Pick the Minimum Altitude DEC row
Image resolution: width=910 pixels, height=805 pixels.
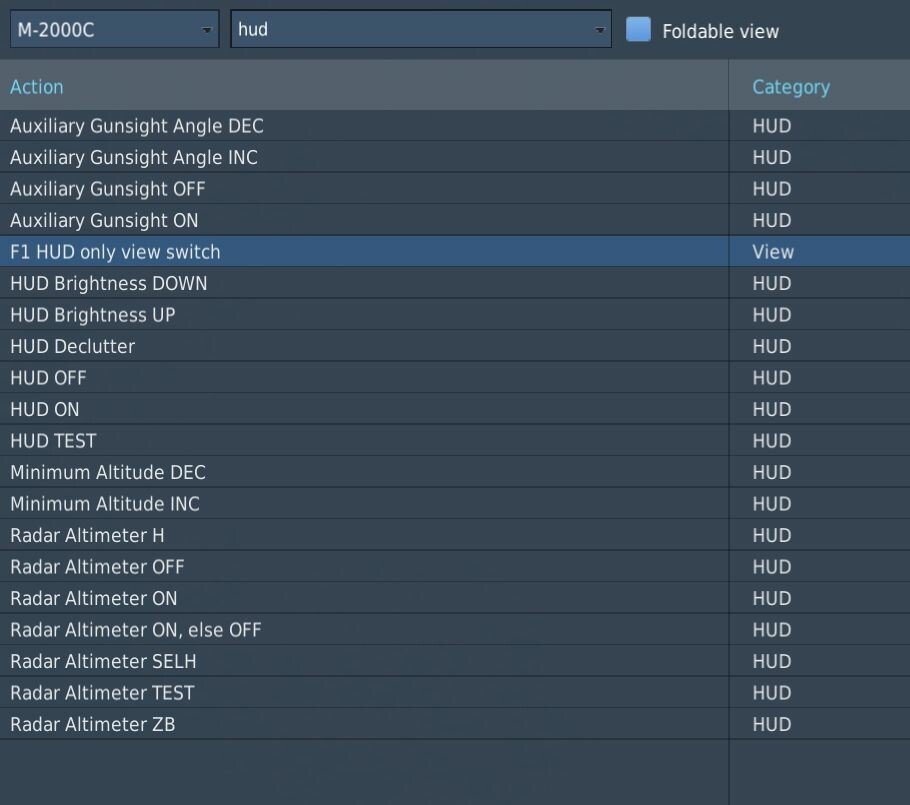point(455,472)
